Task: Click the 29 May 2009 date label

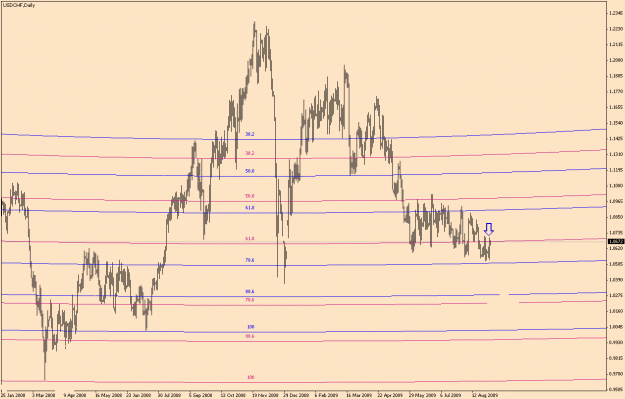Action: (422, 395)
